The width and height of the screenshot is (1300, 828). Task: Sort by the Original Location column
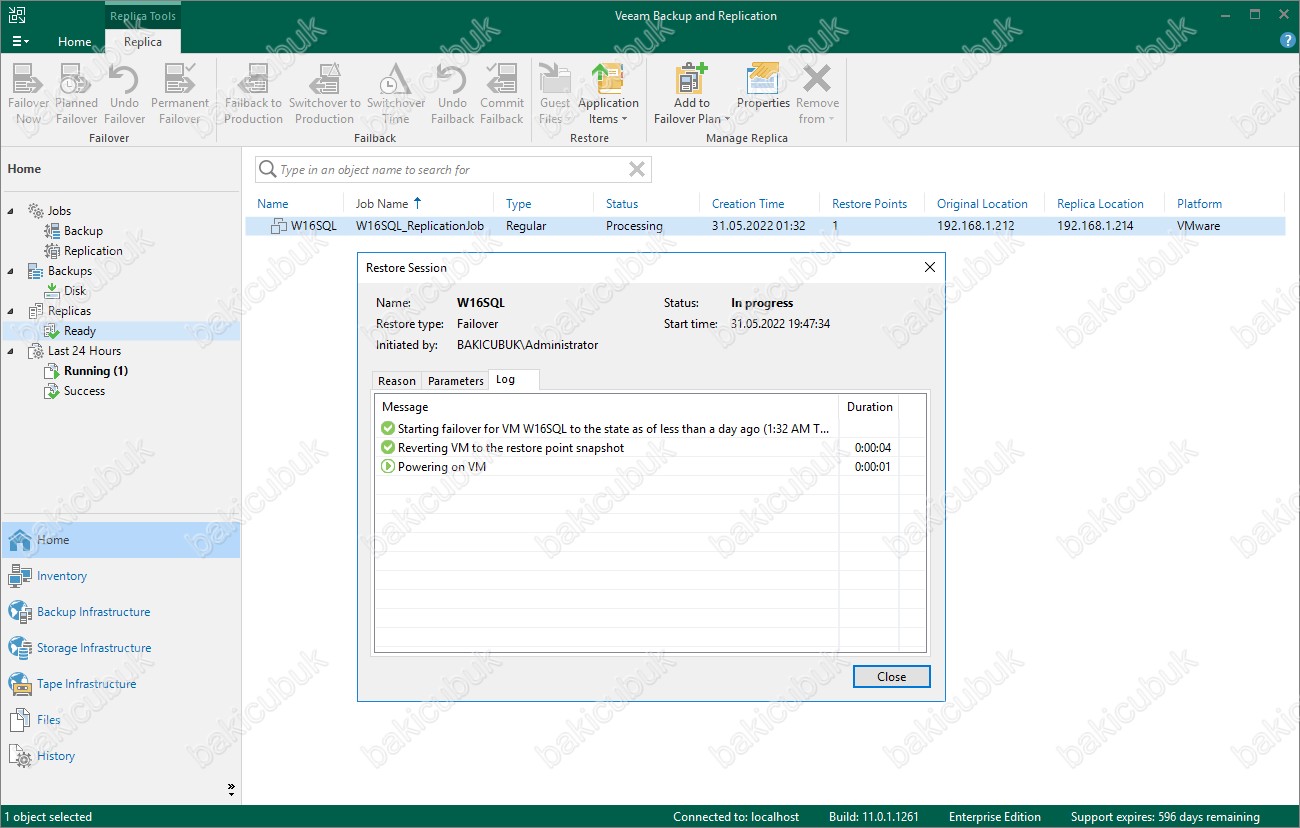click(x=982, y=204)
